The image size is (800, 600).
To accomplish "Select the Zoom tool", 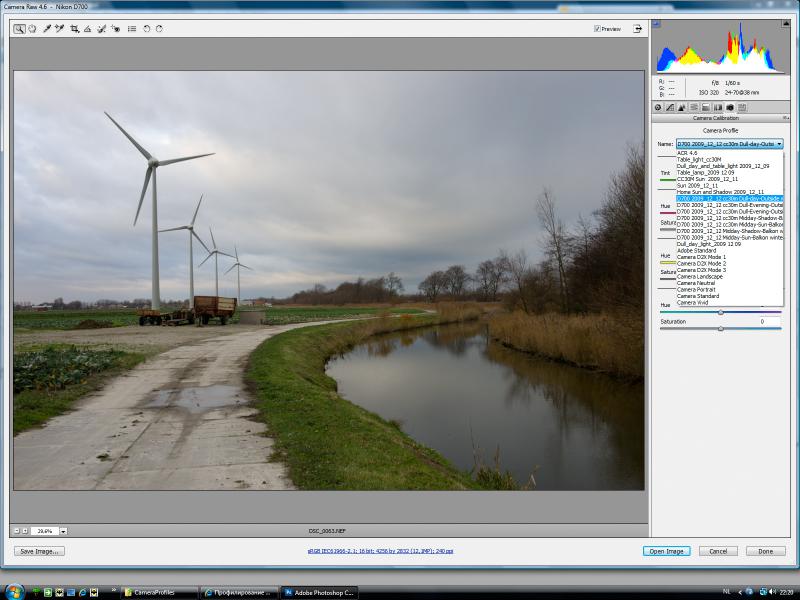I will pyautogui.click(x=19, y=29).
